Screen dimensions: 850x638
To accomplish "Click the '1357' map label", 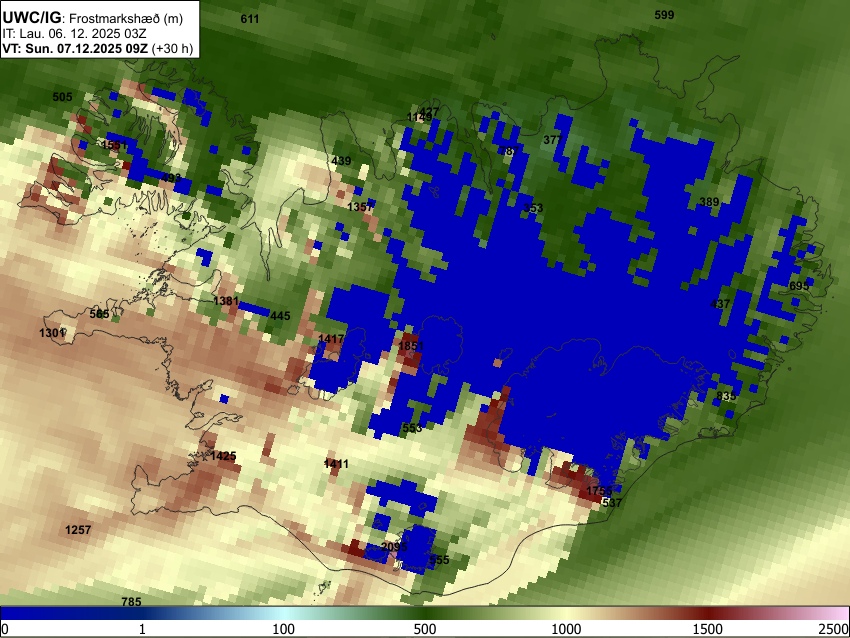I will click(x=360, y=207).
